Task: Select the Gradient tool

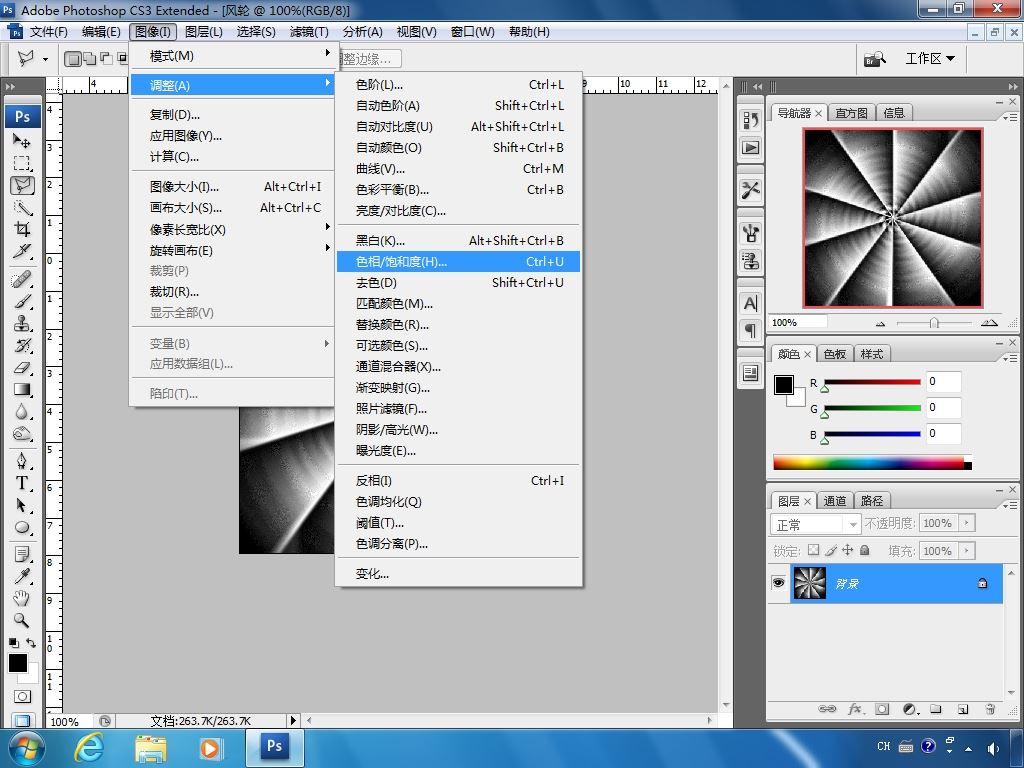Action: pos(22,390)
